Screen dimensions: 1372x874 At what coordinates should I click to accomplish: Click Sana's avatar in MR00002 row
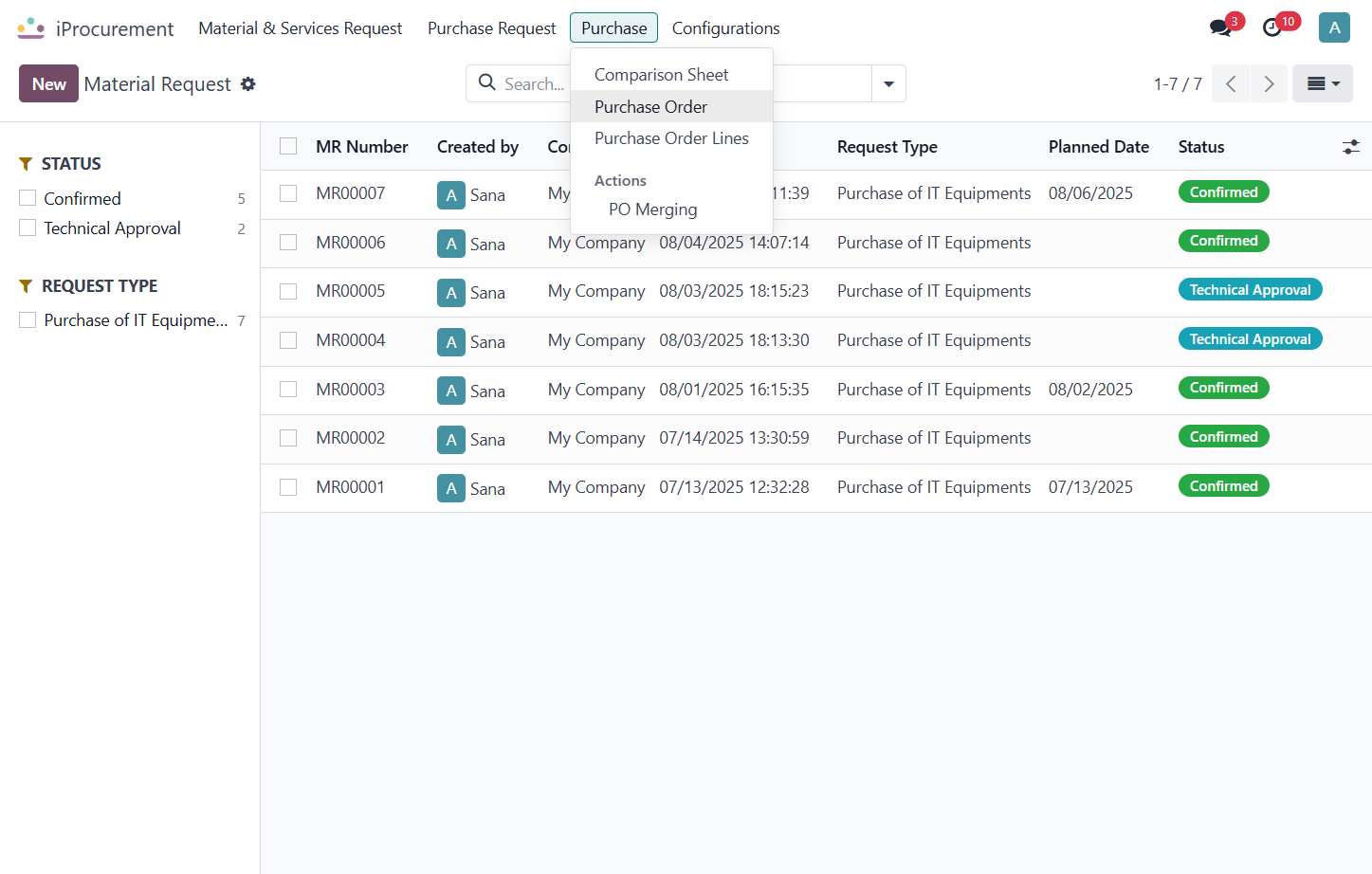pyautogui.click(x=451, y=439)
